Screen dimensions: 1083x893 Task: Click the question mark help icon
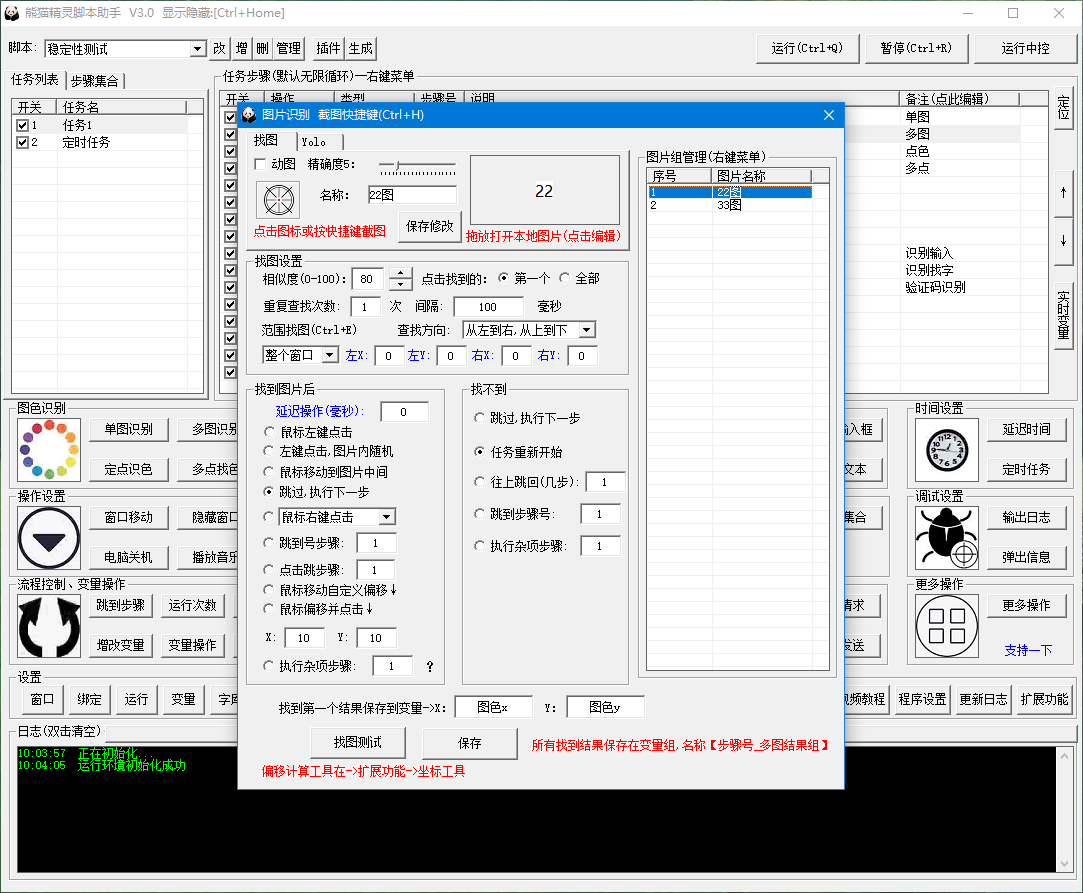(430, 666)
